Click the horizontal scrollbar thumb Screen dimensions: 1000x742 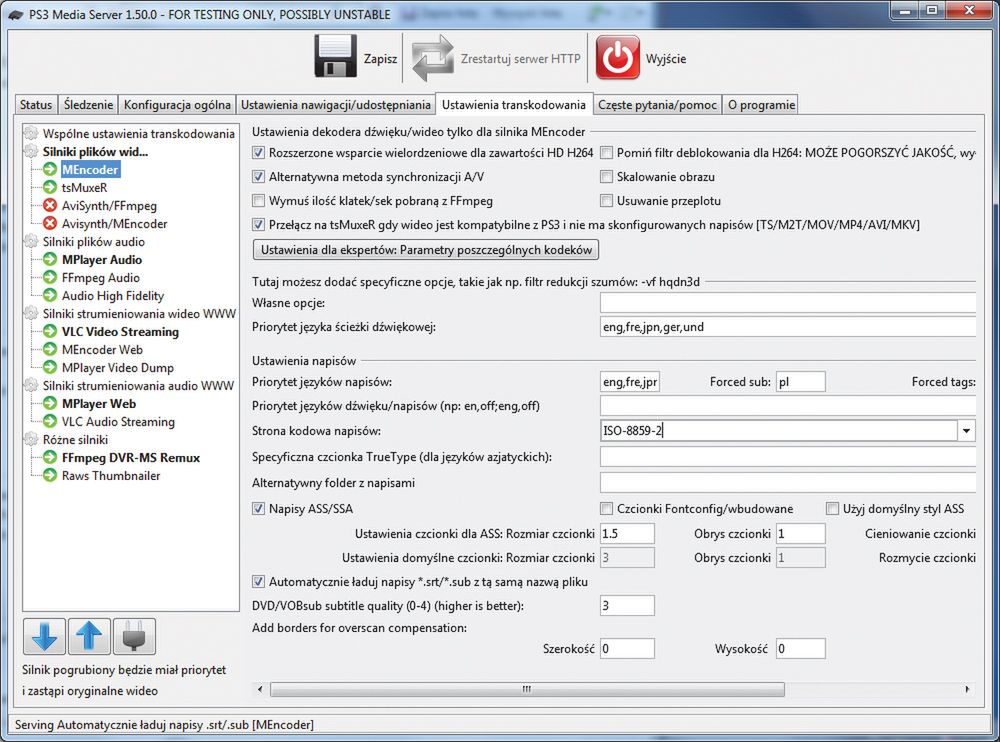(527, 689)
